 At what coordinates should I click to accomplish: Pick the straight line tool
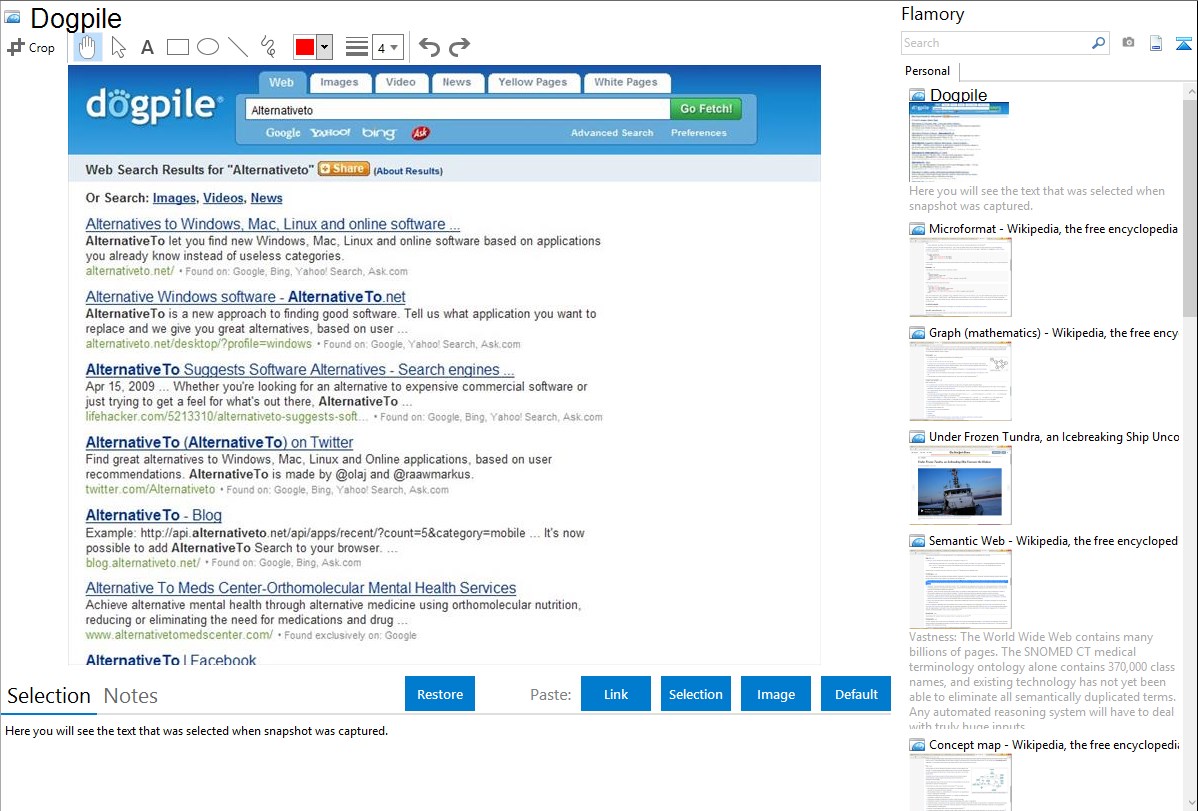point(238,47)
